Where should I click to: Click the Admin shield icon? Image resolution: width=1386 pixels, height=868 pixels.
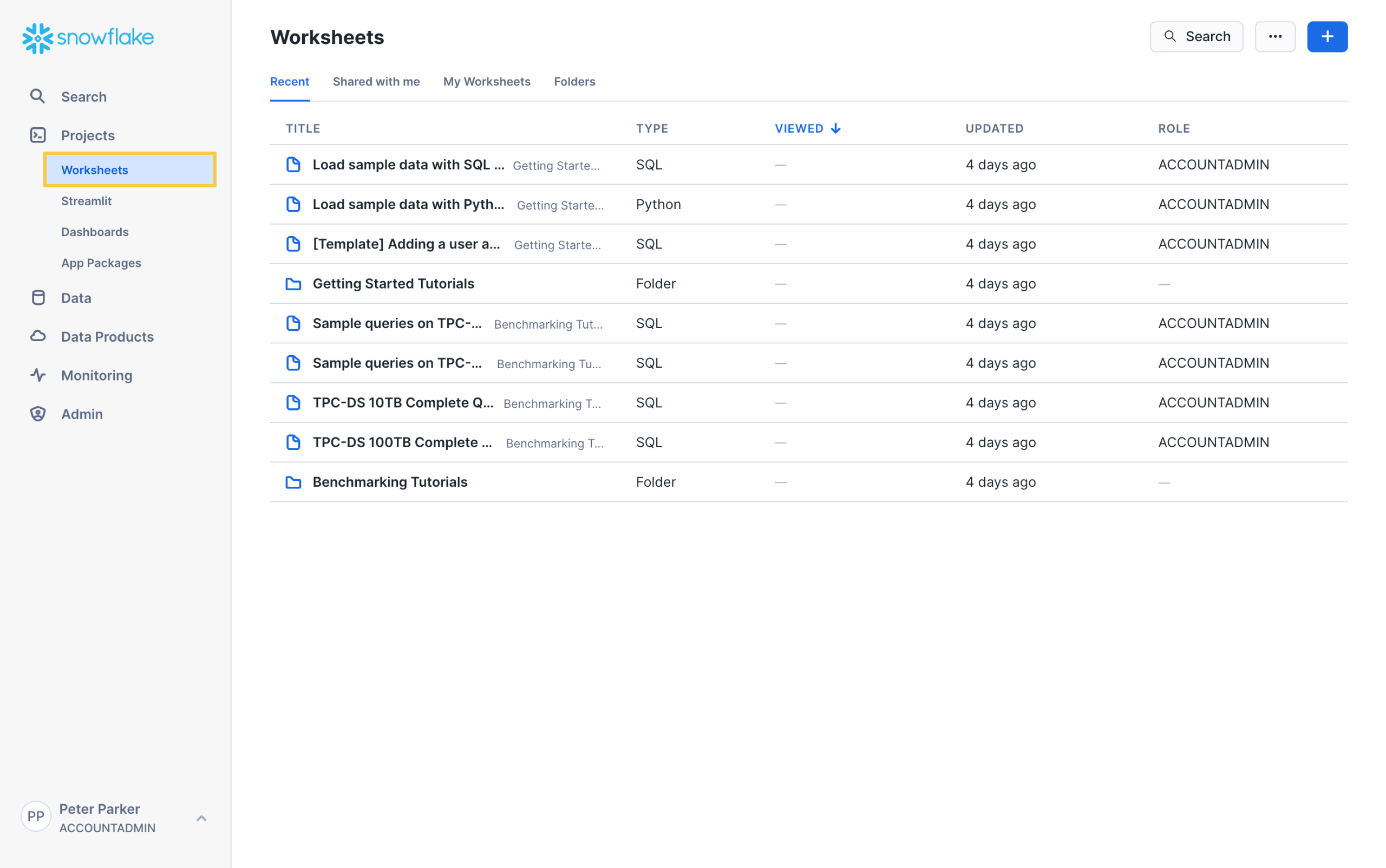pyautogui.click(x=38, y=413)
